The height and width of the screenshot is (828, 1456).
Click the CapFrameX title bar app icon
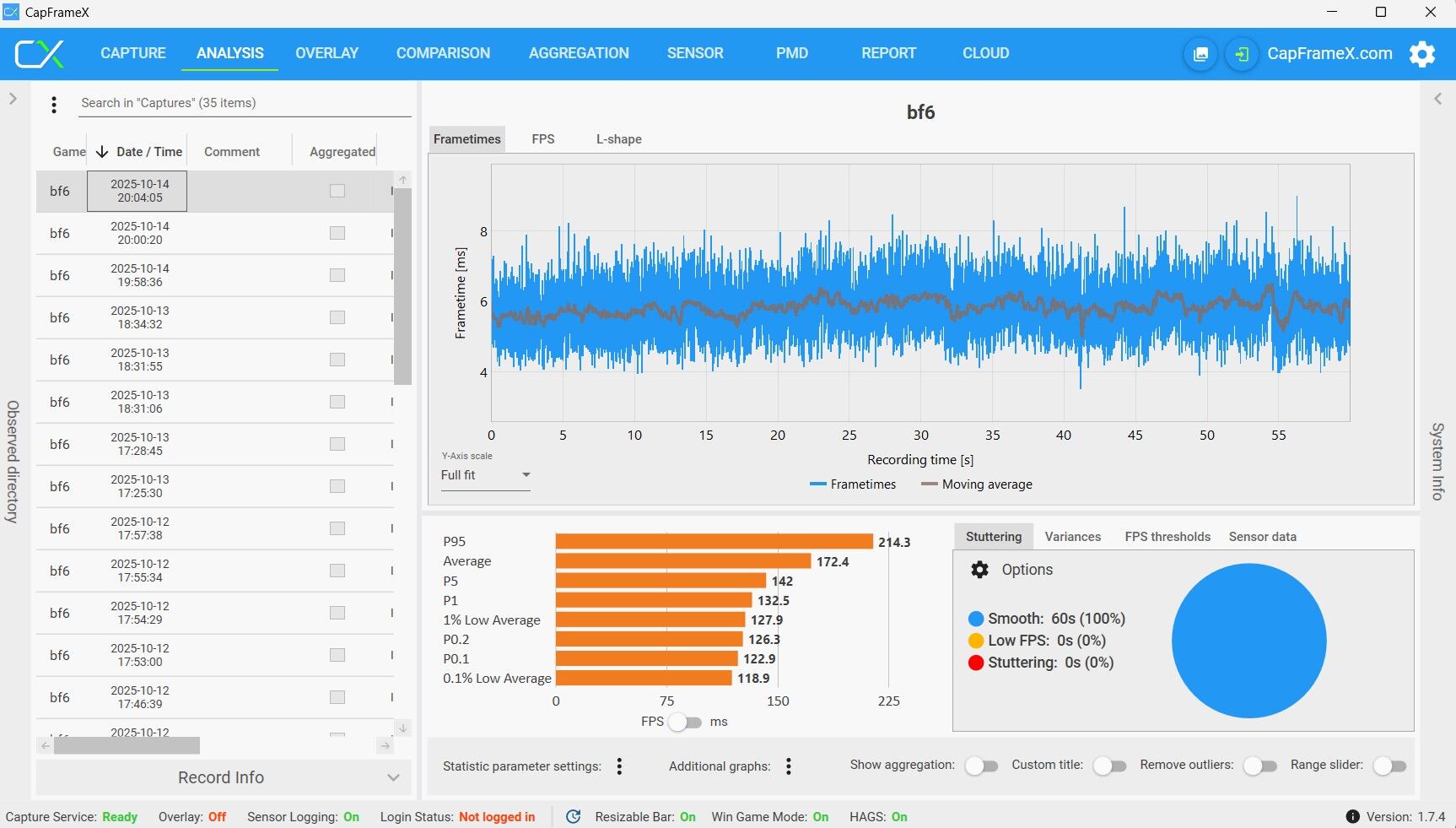11,12
